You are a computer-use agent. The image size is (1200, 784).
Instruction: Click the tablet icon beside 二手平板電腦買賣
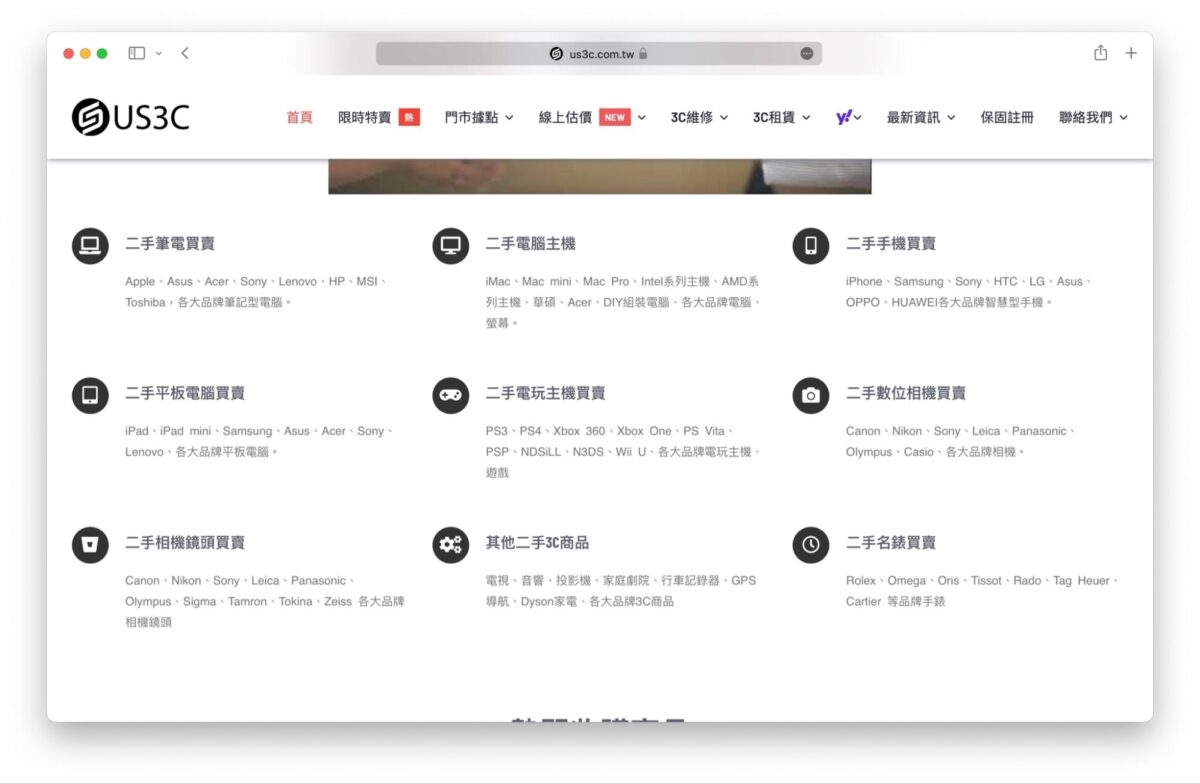coord(90,395)
